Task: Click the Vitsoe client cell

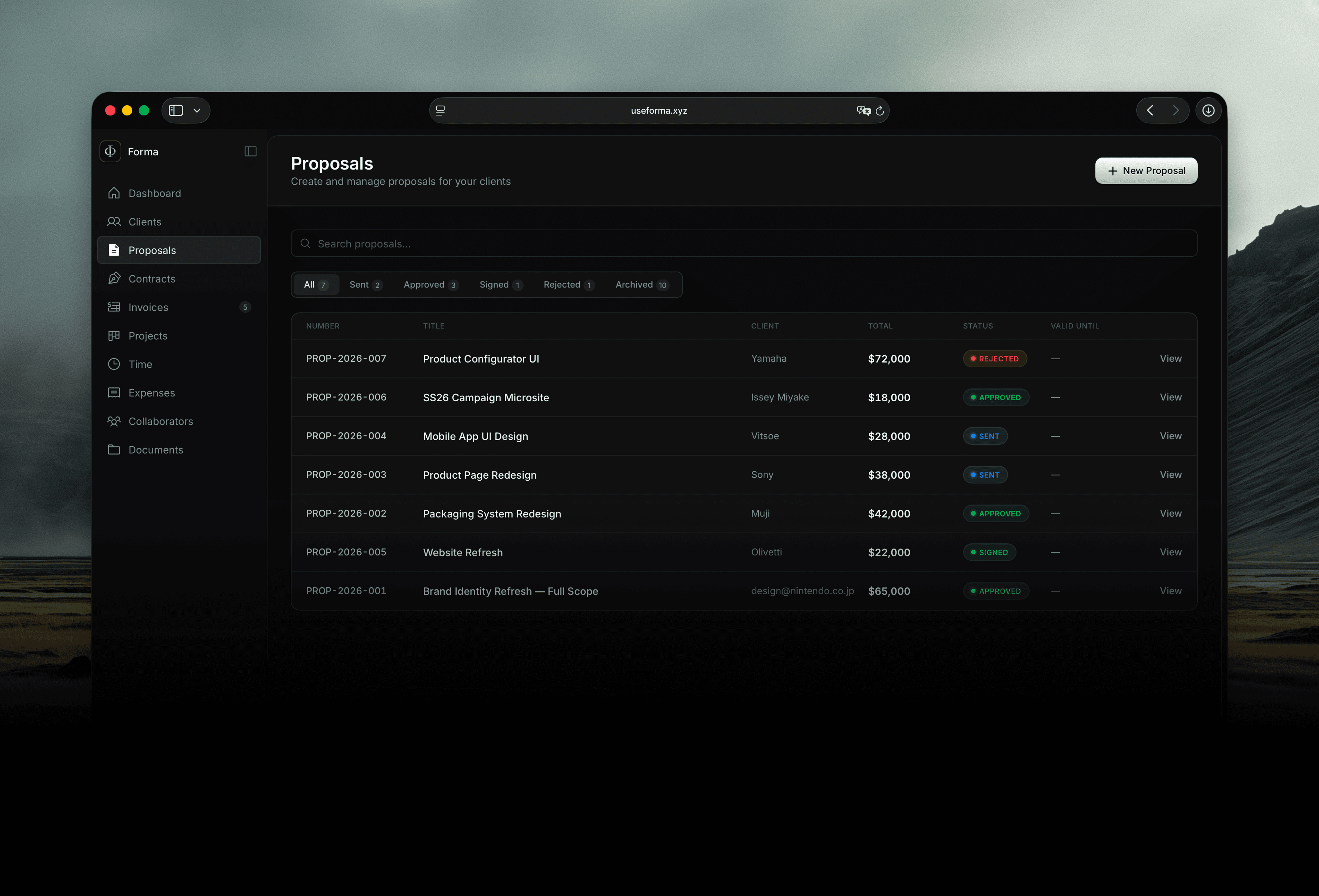Action: coord(765,436)
